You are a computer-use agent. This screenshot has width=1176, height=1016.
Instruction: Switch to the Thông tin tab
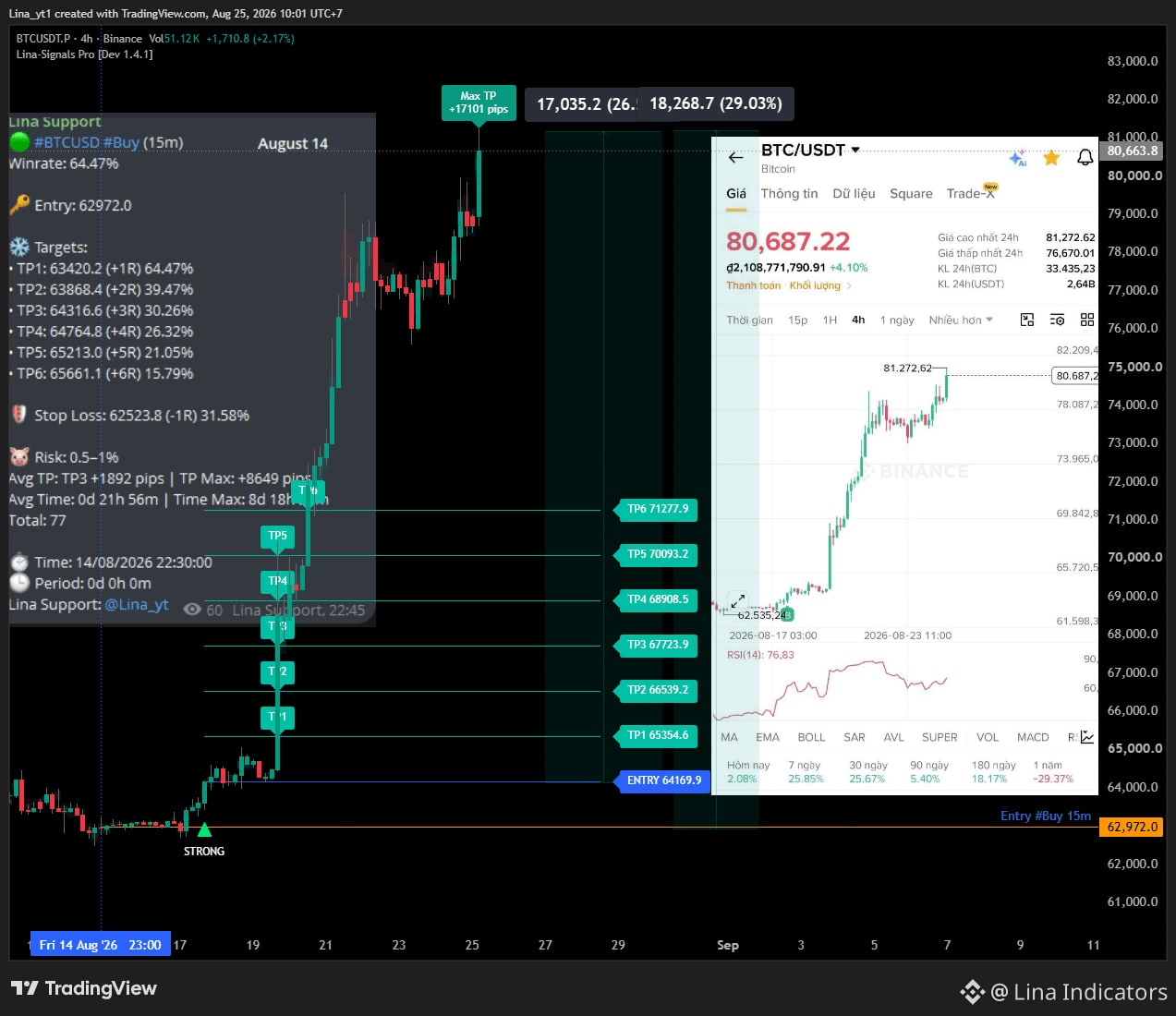click(789, 193)
